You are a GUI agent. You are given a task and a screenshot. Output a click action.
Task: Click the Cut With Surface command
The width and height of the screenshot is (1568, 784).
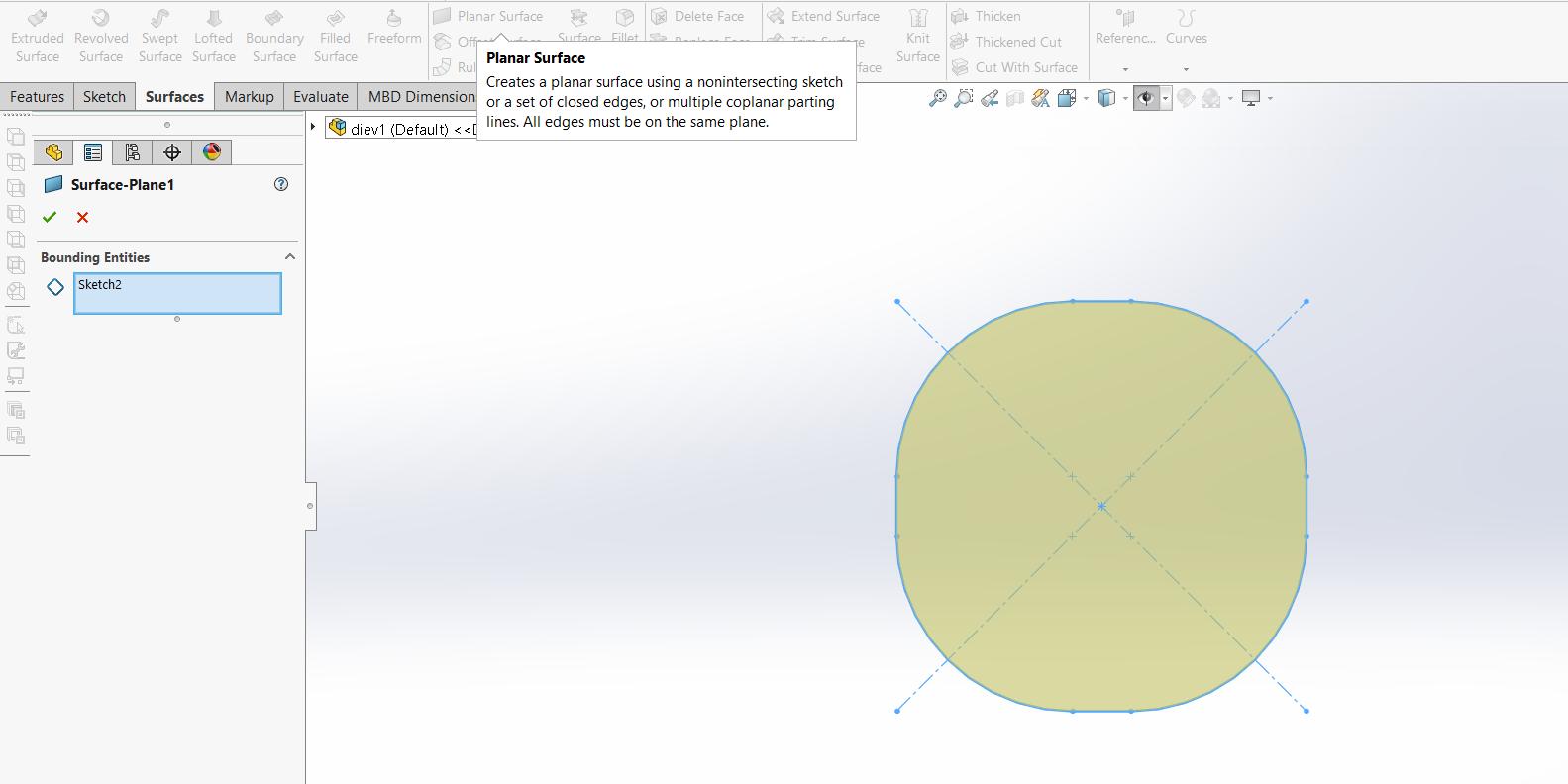[1014, 67]
